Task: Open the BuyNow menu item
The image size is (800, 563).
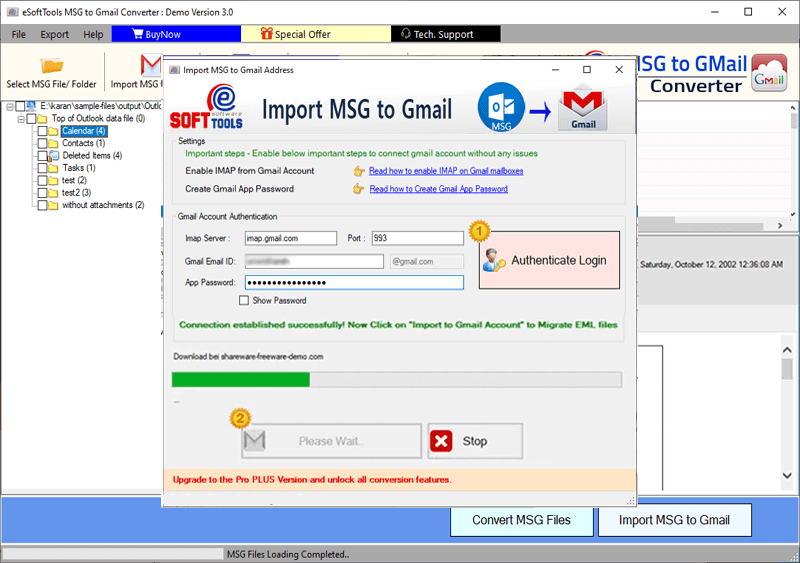Action: click(x=176, y=34)
